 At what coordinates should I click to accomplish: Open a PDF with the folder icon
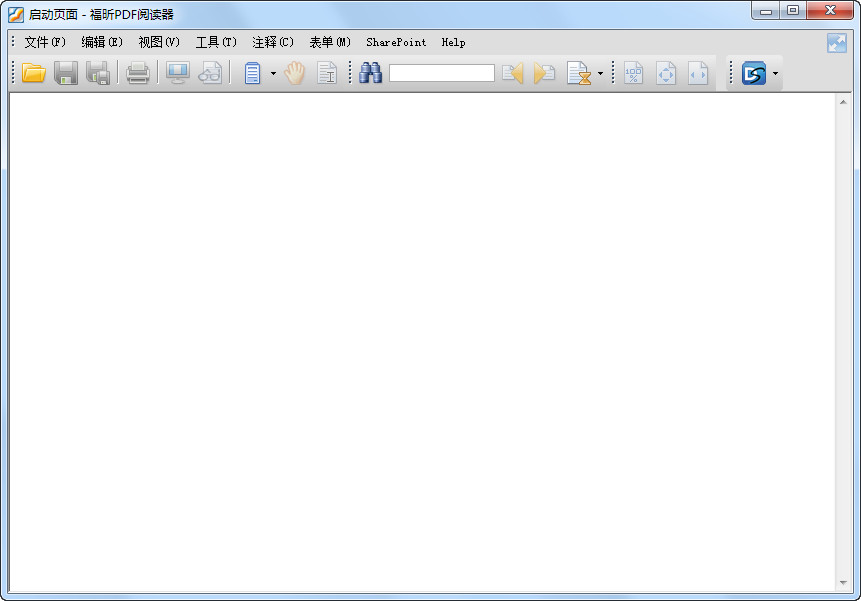33,73
